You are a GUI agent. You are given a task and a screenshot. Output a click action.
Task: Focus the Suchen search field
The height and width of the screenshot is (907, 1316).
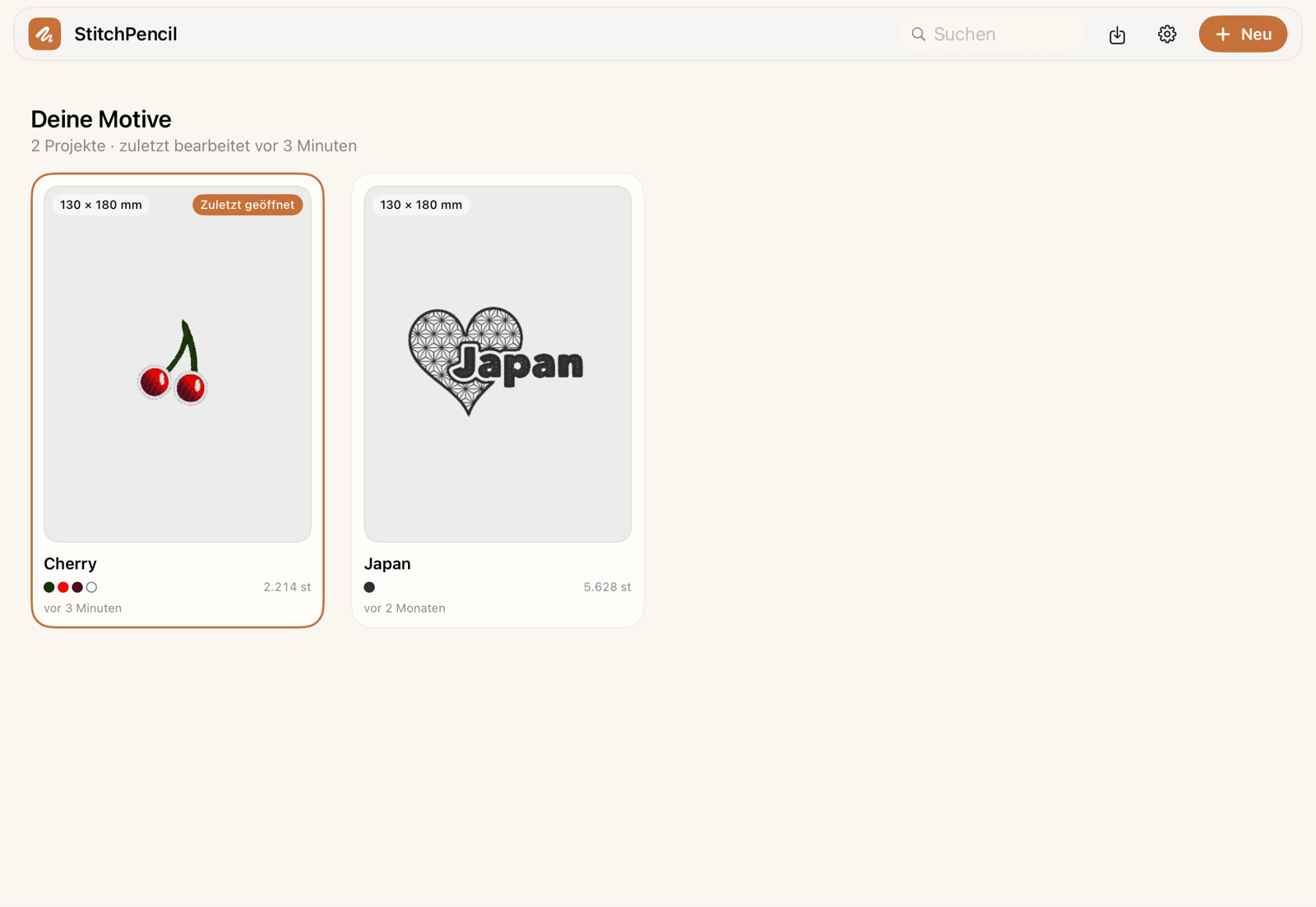993,35
